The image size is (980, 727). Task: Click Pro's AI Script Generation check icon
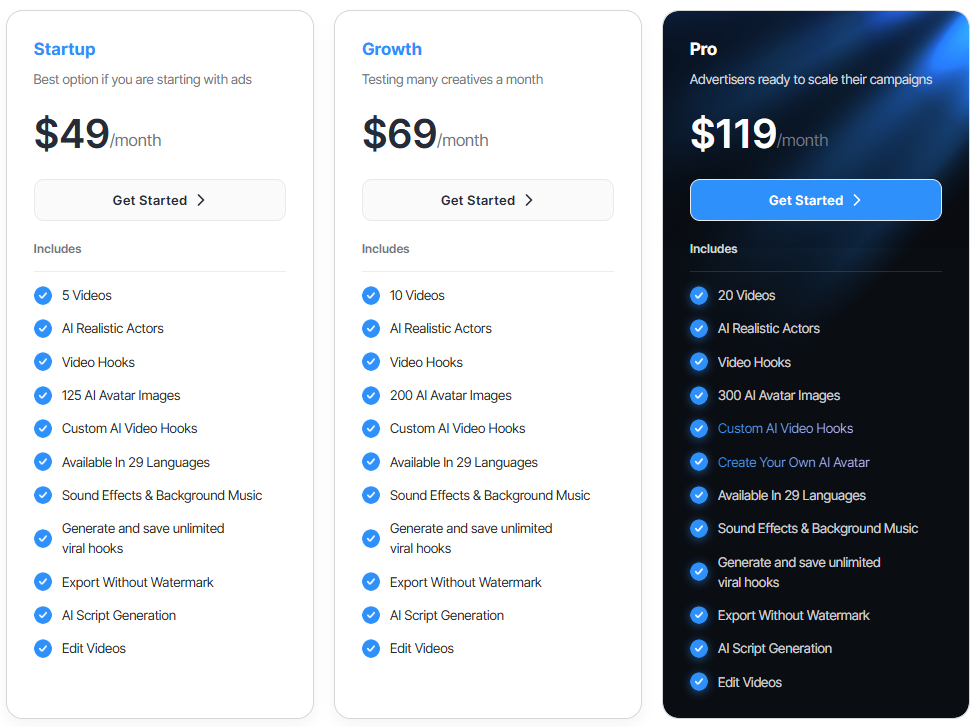coord(699,649)
